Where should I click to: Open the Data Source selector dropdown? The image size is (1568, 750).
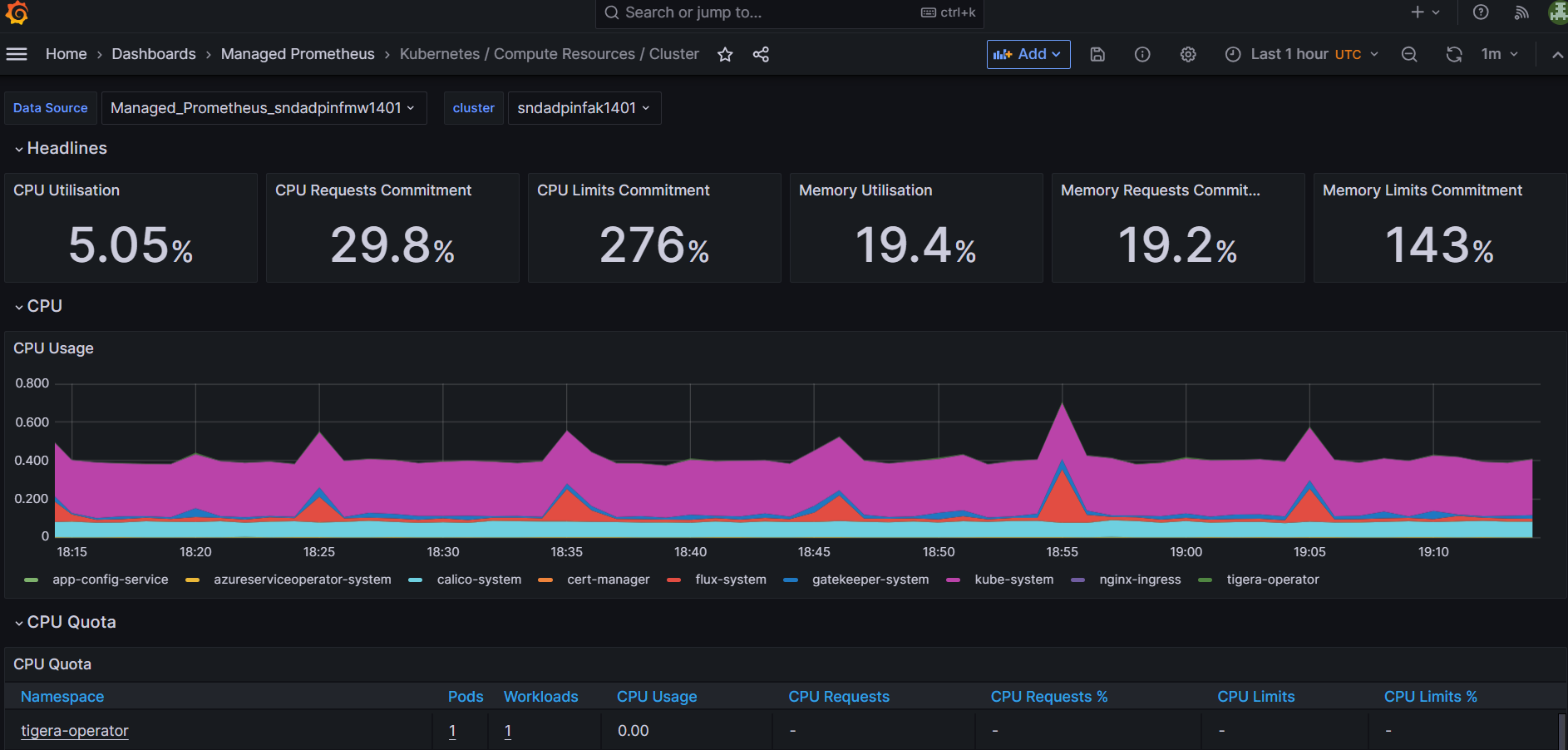(x=264, y=108)
